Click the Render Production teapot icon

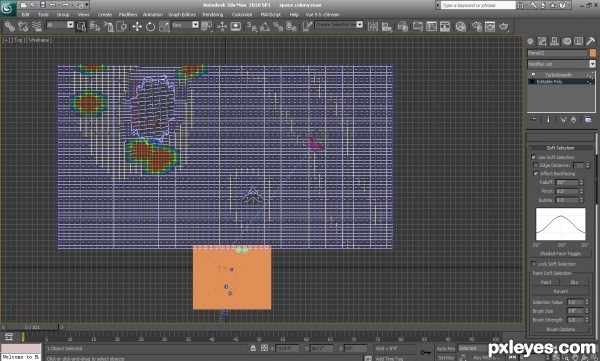(x=504, y=26)
